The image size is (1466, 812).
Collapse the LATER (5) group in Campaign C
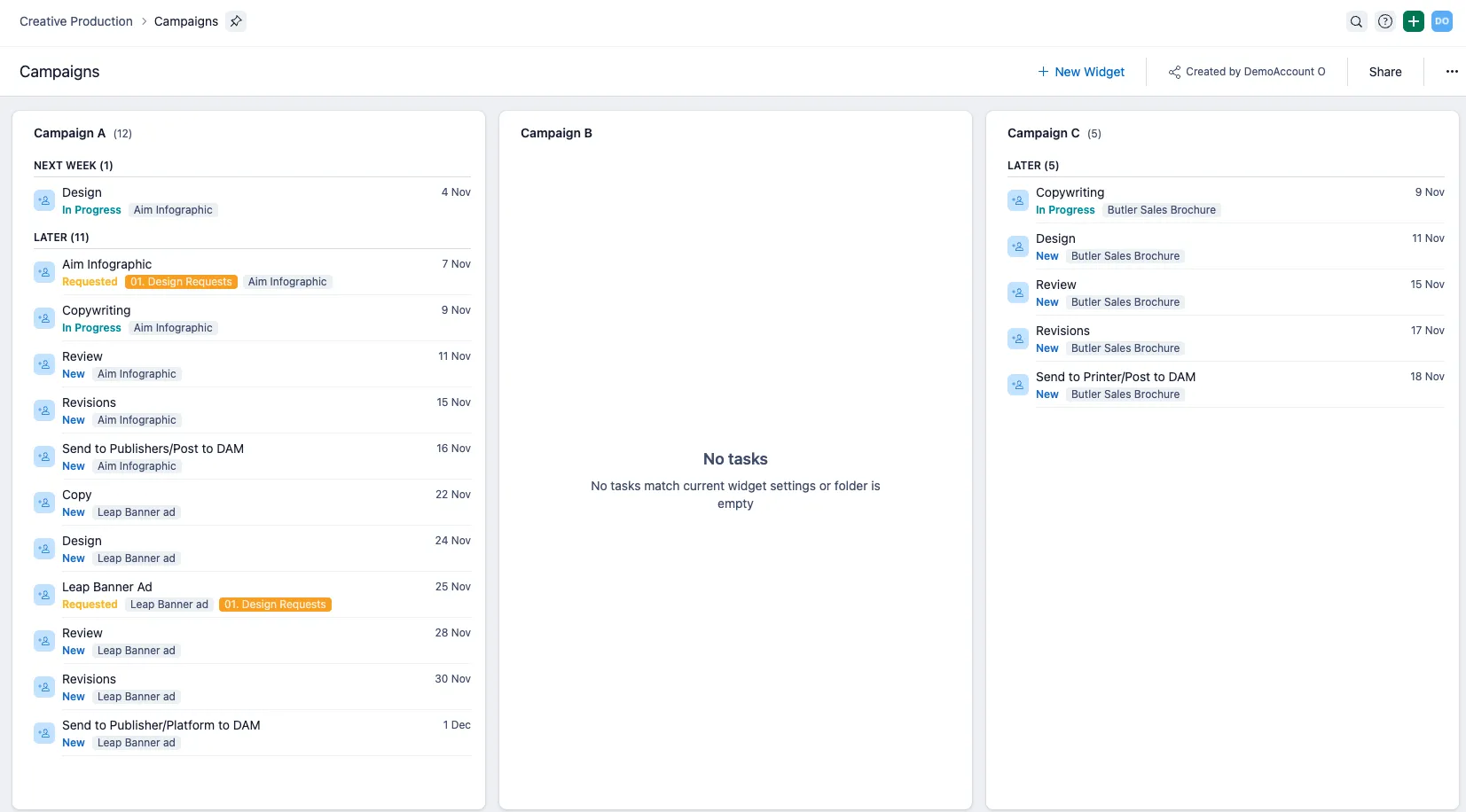point(1033,166)
